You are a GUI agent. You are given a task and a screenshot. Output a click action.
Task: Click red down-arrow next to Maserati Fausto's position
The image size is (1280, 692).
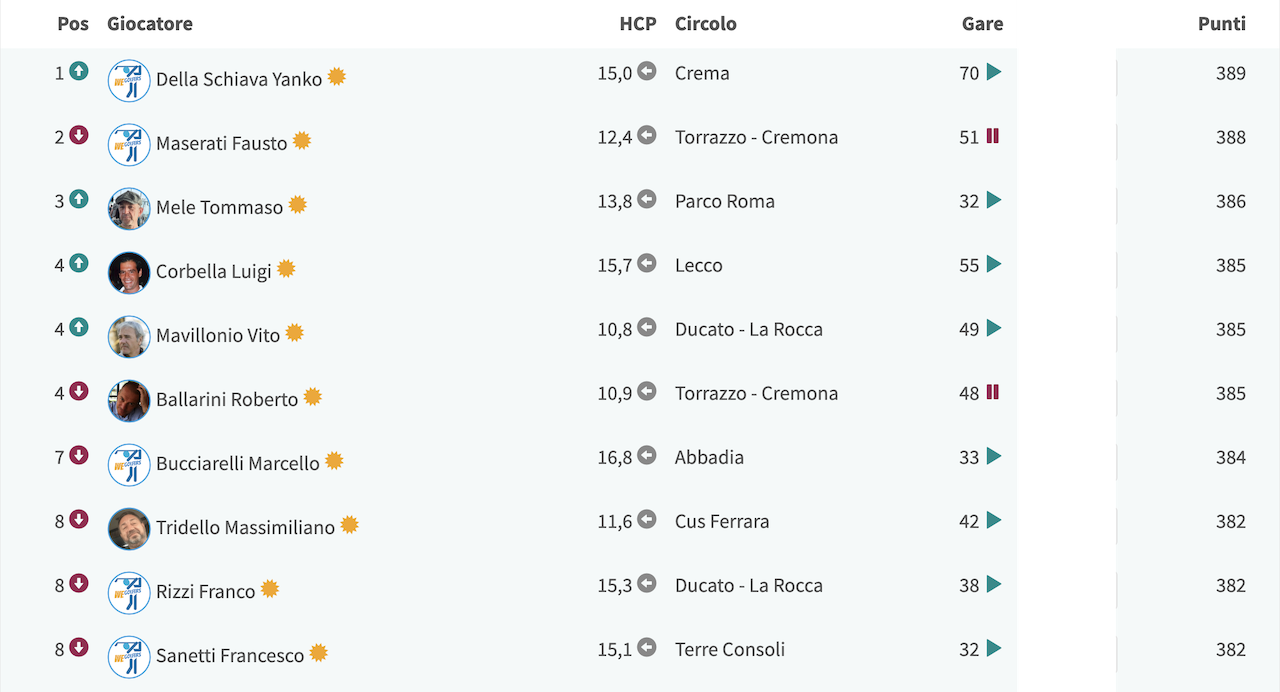click(79, 135)
